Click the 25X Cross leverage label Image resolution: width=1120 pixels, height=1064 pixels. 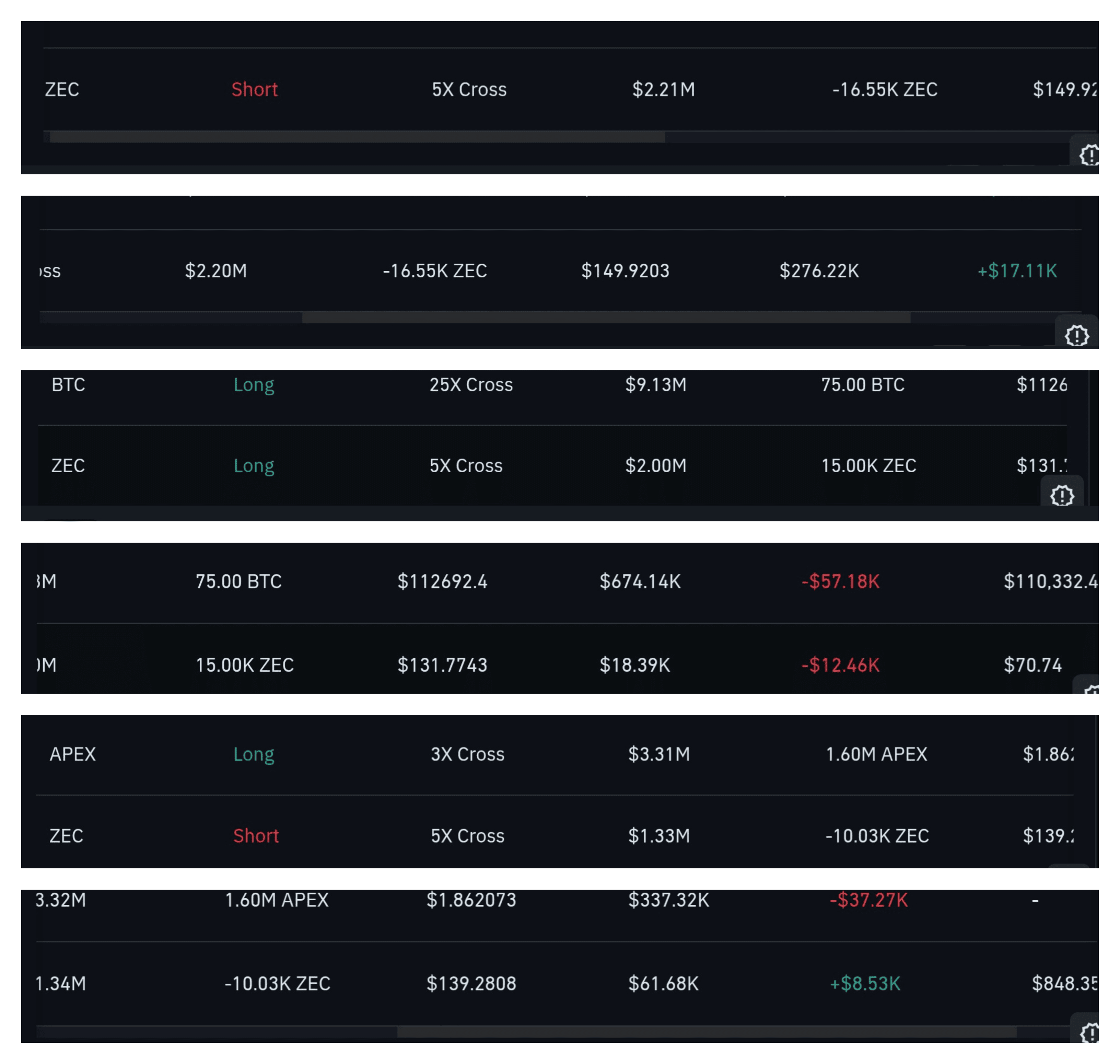click(471, 384)
